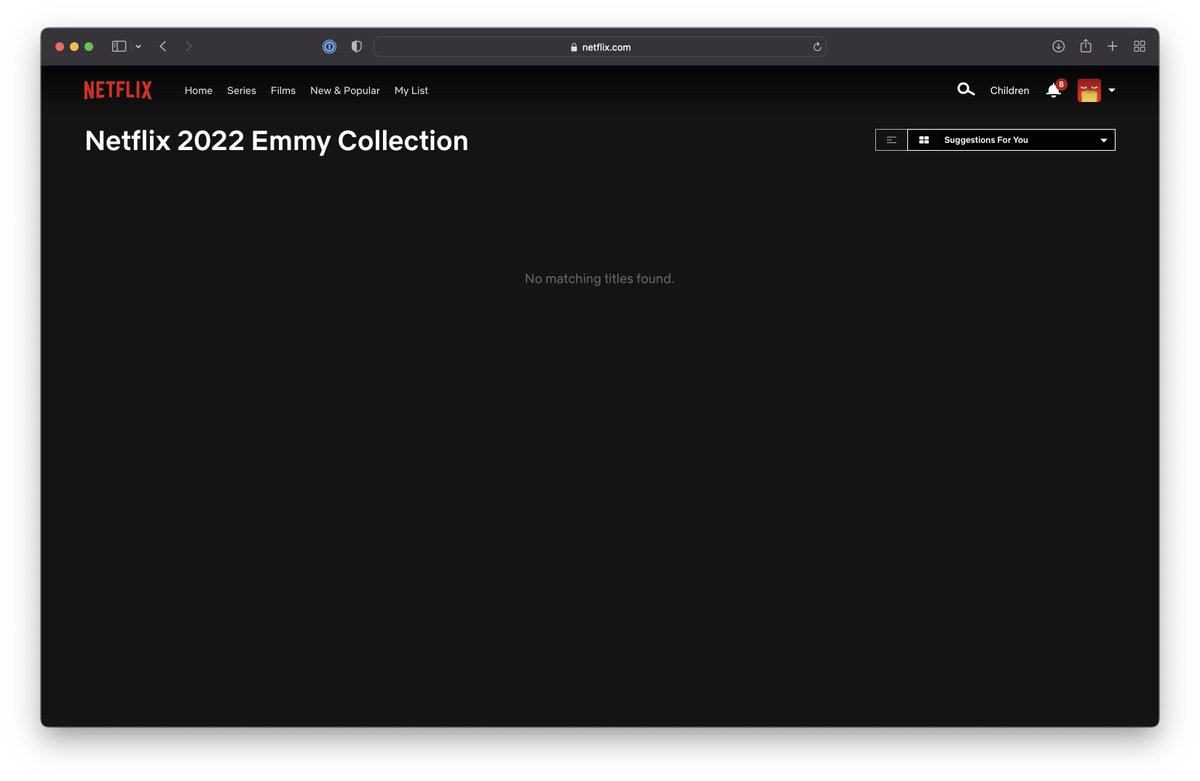The image size is (1200, 781).
Task: Reload the page using the refresh icon
Action: pos(817,47)
